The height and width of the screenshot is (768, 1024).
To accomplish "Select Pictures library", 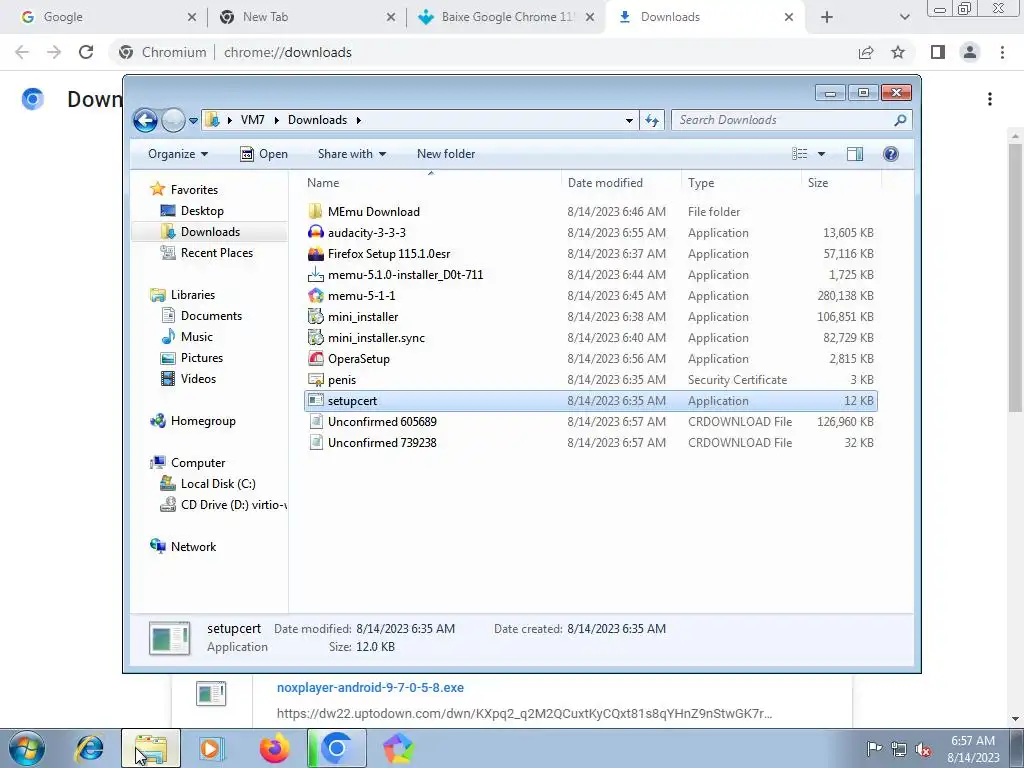I will (202, 358).
